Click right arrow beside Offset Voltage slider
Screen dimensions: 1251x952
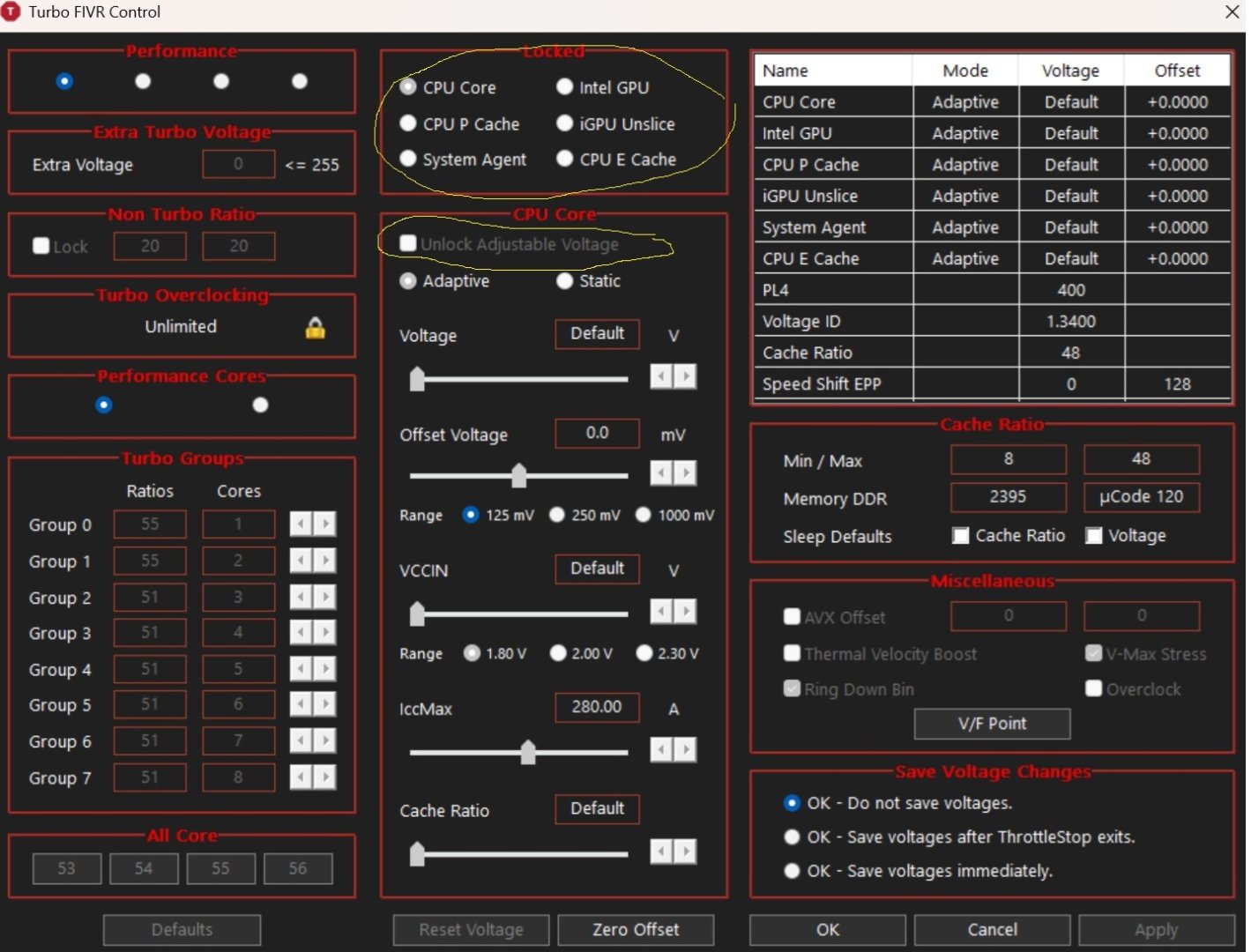(x=684, y=473)
